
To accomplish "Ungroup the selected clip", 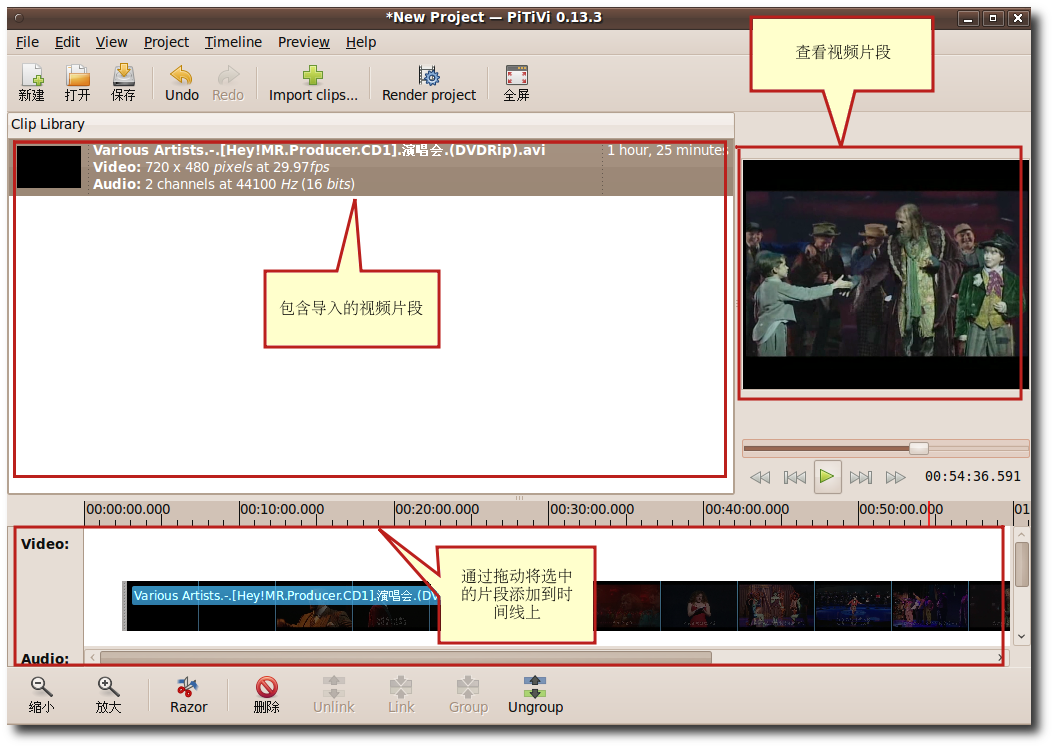I will click(535, 695).
